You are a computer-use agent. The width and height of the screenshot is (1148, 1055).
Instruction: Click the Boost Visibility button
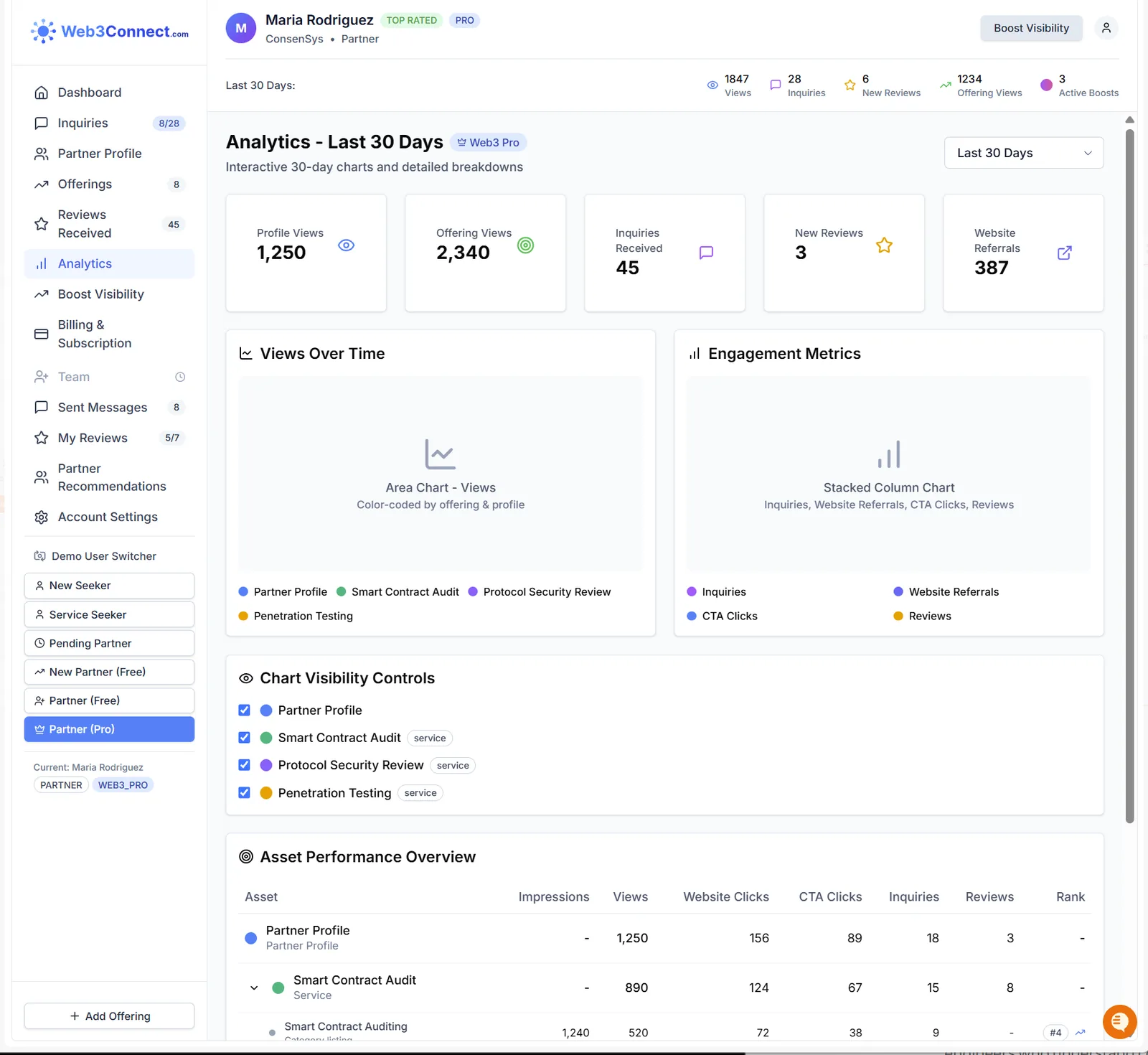[x=1031, y=28]
